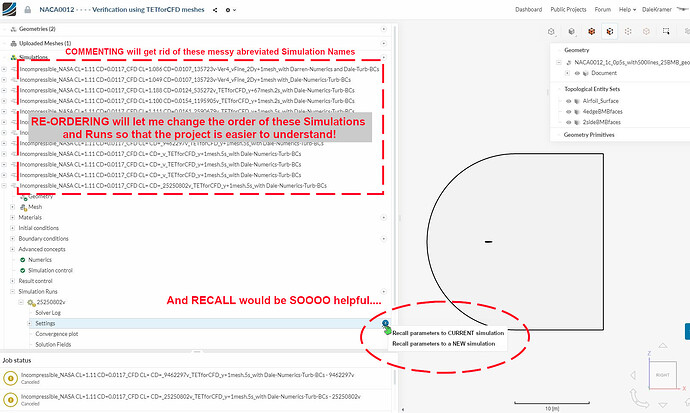Select simulation named with 535272v TETforCFD y+67mesh
The height and width of the screenshot is (413, 690).
tap(187, 90)
